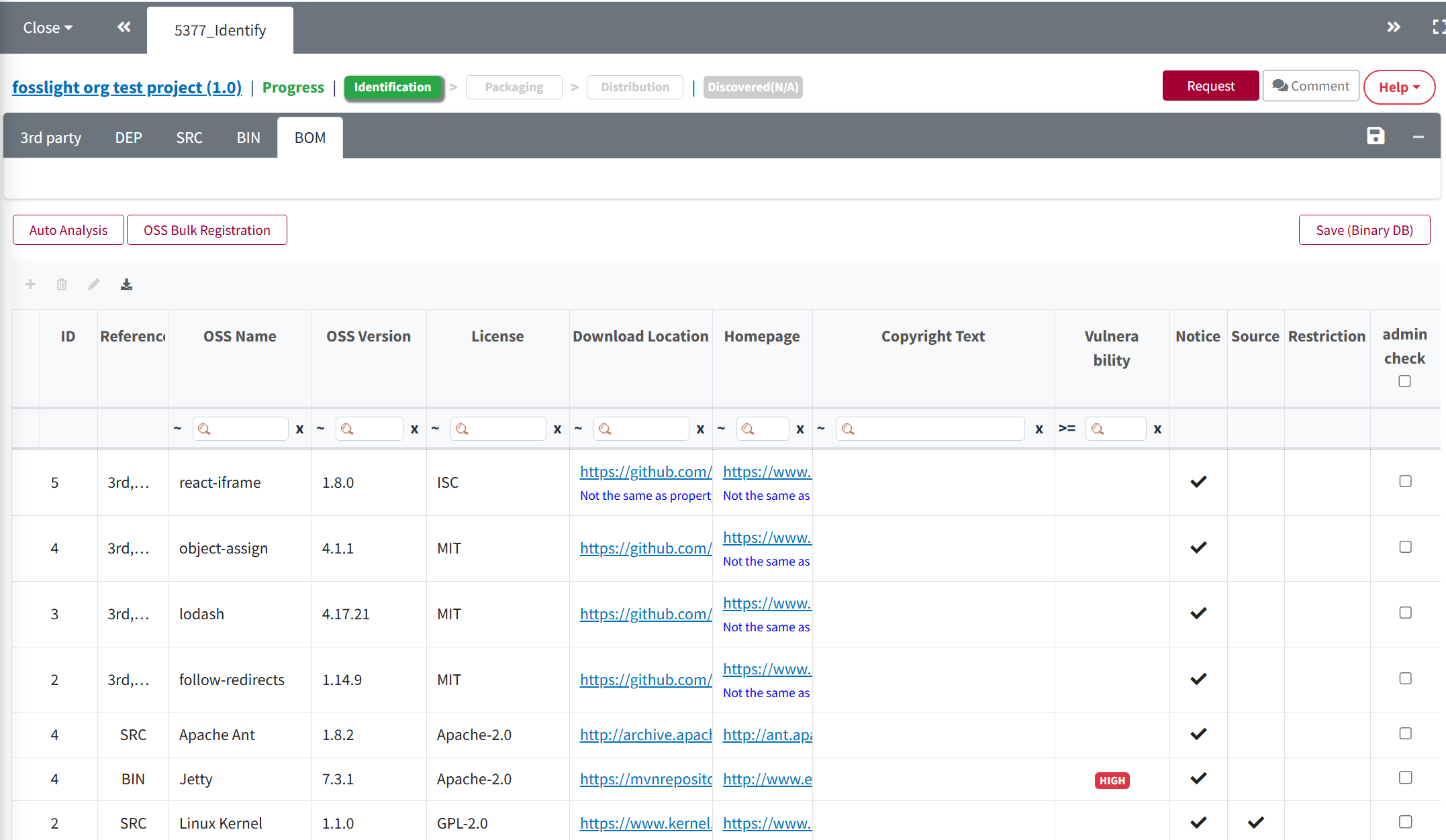Click the double right arrow tab scroller
Screen dimensions: 1446x840
(1394, 27)
